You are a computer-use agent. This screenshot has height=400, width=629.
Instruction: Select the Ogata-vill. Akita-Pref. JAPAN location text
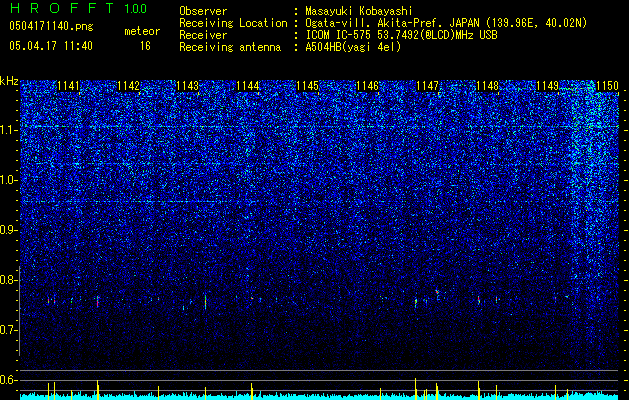(x=446, y=23)
